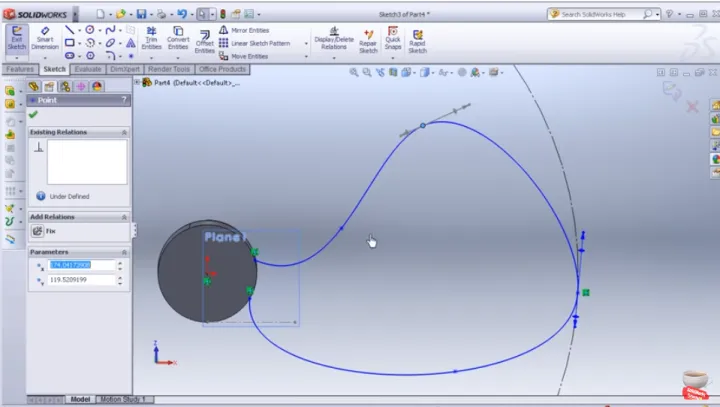Select the Smart Dimension tool
This screenshot has height=407, width=720.
[x=44, y=37]
